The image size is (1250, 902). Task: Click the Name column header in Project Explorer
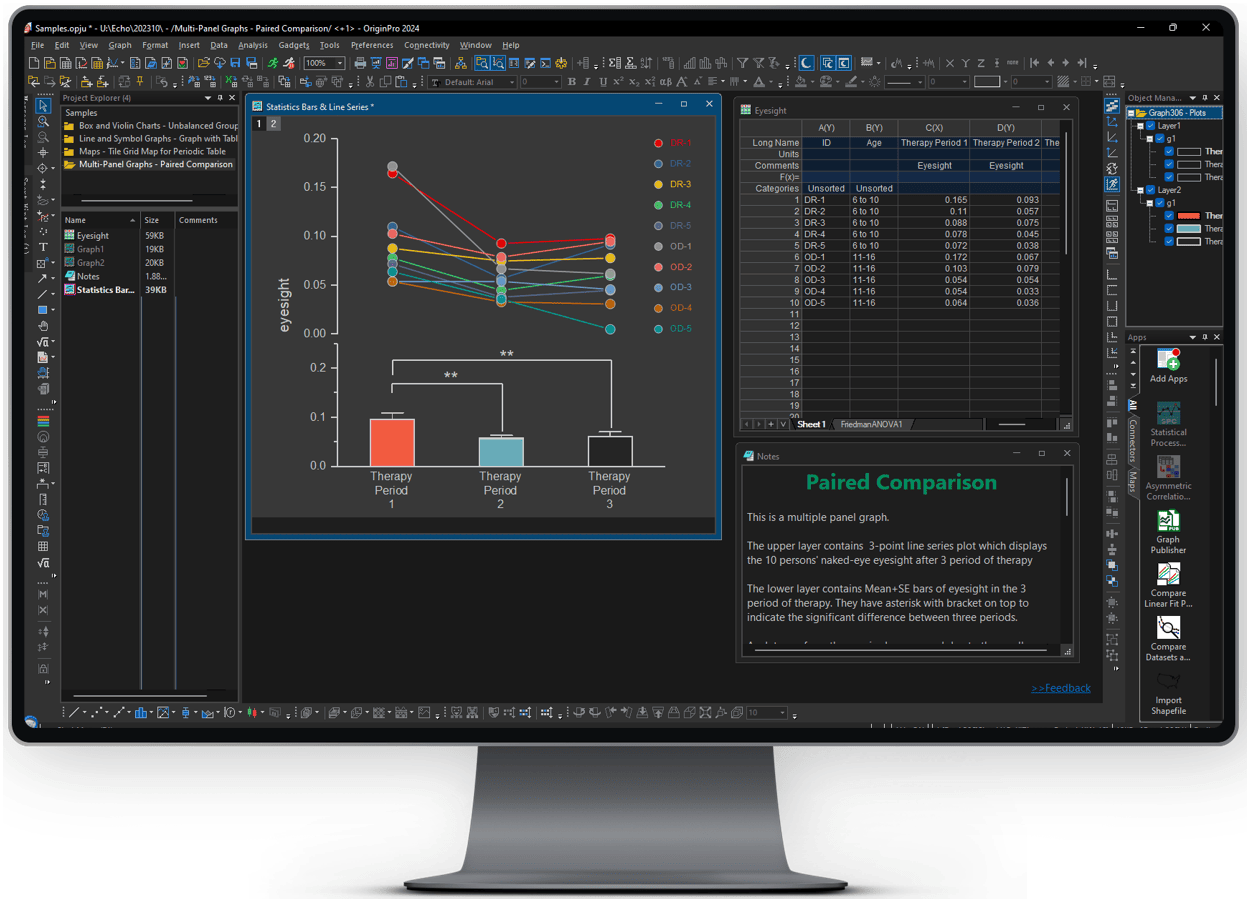pyautogui.click(x=100, y=220)
